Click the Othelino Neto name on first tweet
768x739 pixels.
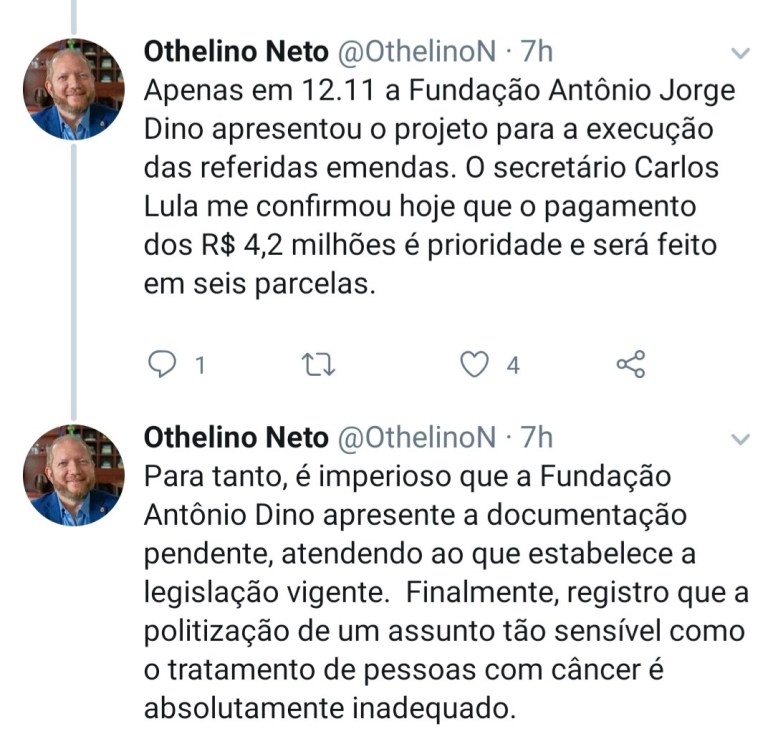click(x=236, y=51)
